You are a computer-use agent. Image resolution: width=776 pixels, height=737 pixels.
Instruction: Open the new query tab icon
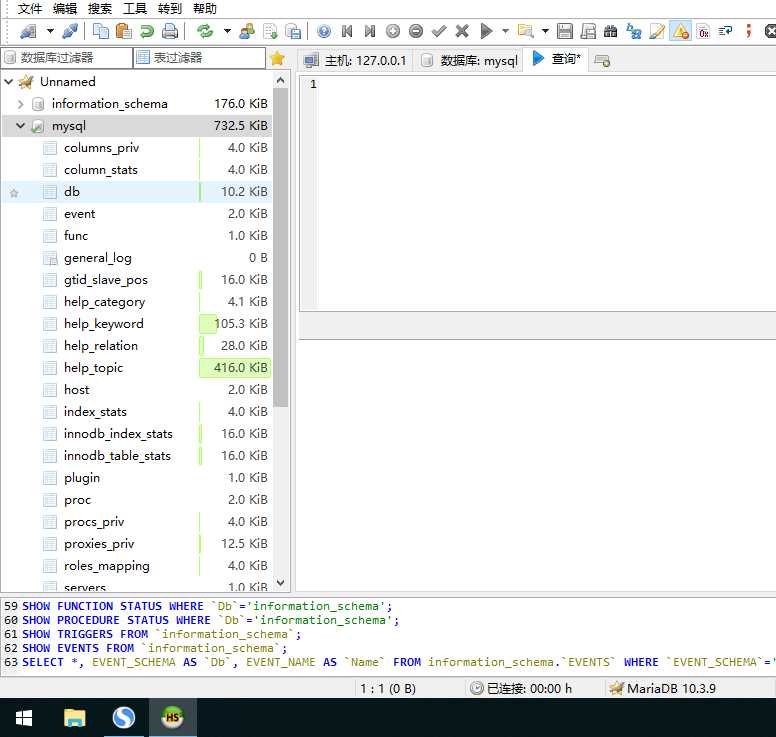point(602,60)
